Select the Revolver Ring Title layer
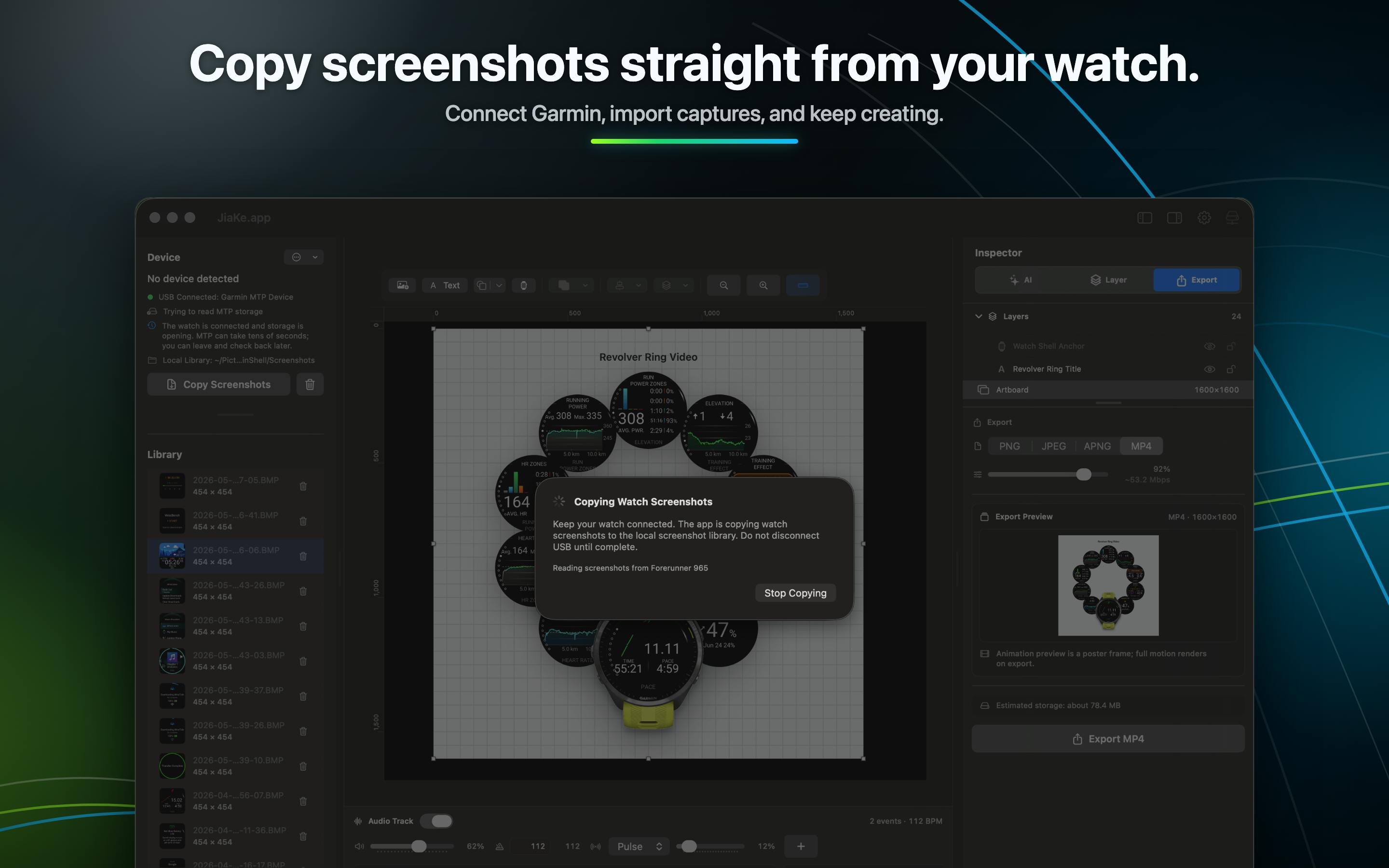Screen dimensions: 1389x868 [x=1108, y=369]
